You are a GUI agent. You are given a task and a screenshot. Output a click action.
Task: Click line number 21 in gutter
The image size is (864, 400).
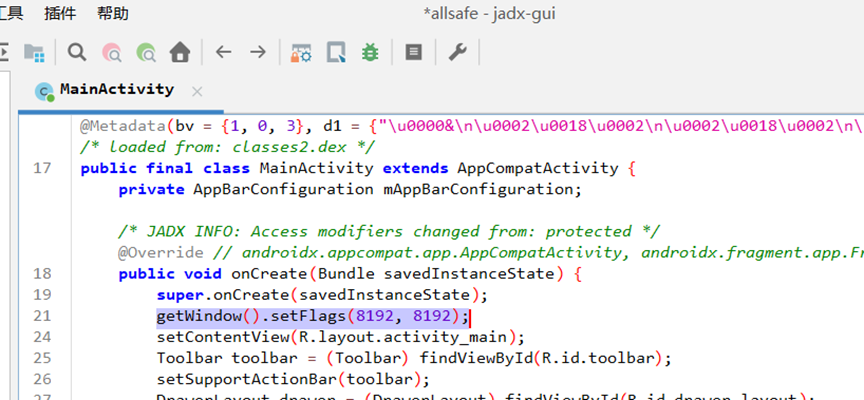(x=42, y=316)
